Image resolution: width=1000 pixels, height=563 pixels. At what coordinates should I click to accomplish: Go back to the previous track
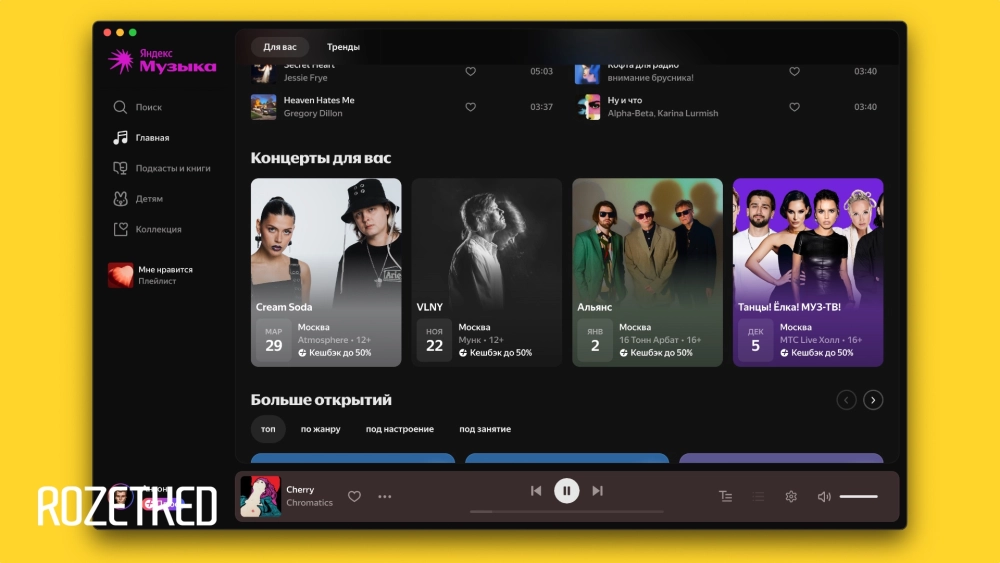[536, 491]
